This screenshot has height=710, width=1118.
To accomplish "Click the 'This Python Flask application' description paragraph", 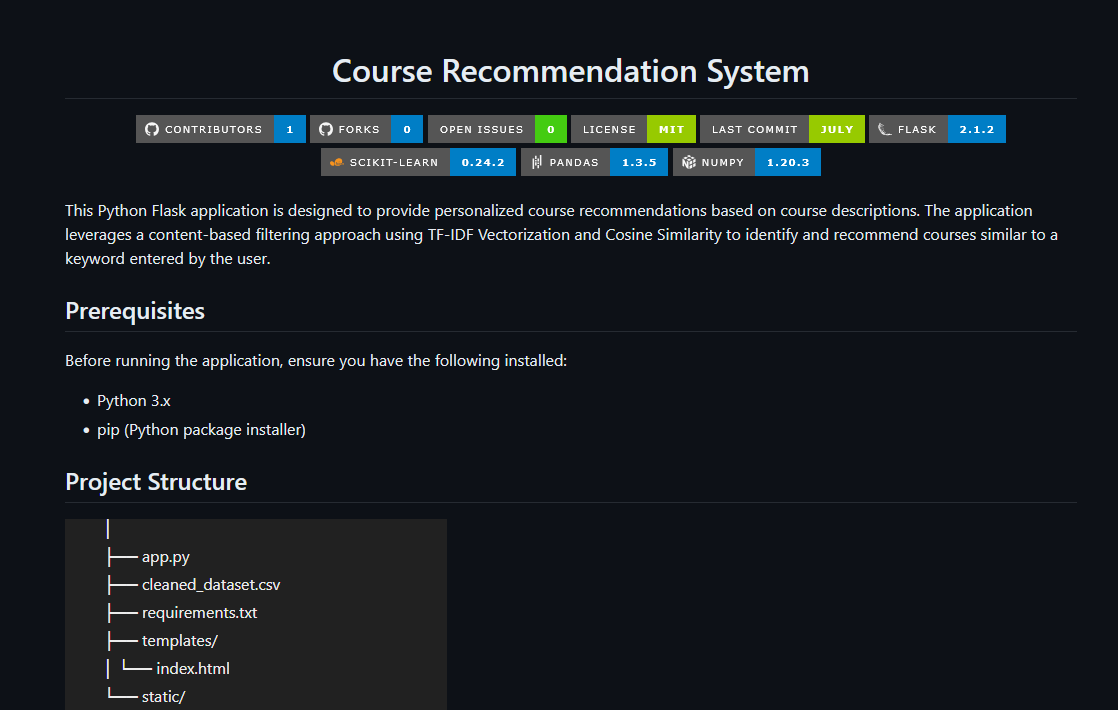I will (562, 235).
